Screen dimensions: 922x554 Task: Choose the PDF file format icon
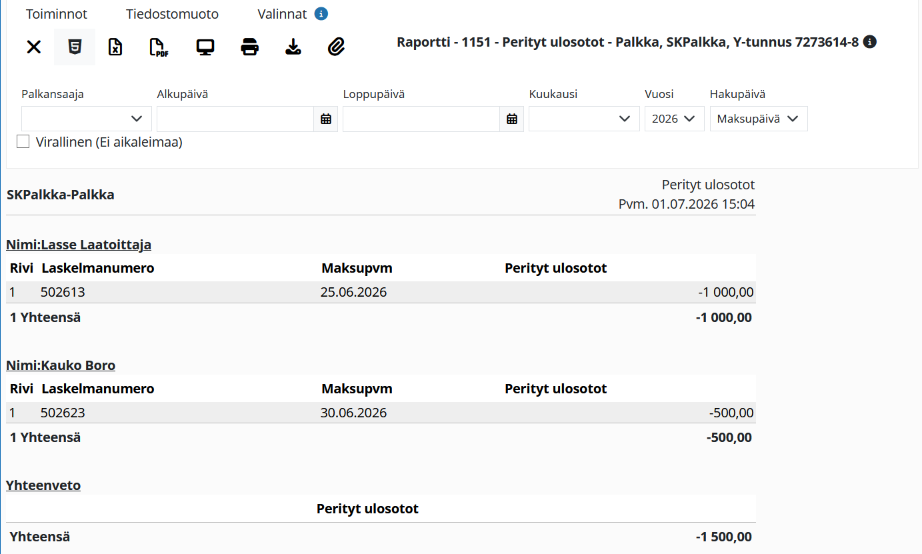click(158, 47)
